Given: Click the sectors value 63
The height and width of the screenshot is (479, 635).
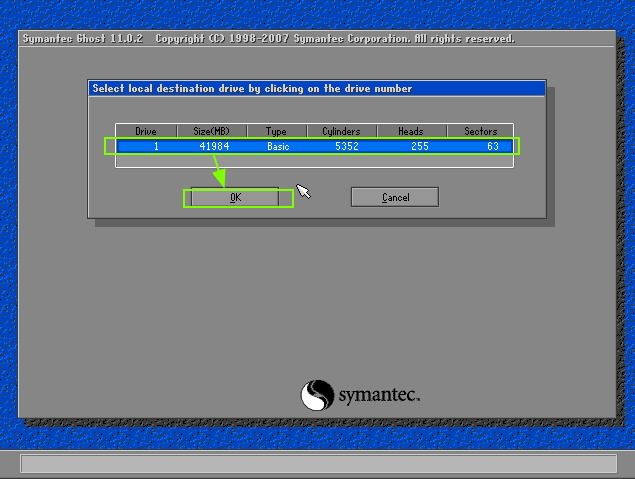Looking at the screenshot, I should [493, 146].
